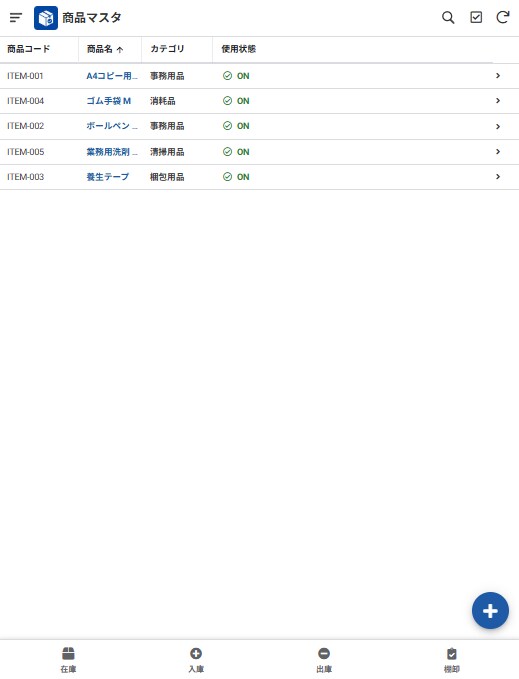Open the 養生テープ product link
Viewport: 519px width, 679px height.
108,177
